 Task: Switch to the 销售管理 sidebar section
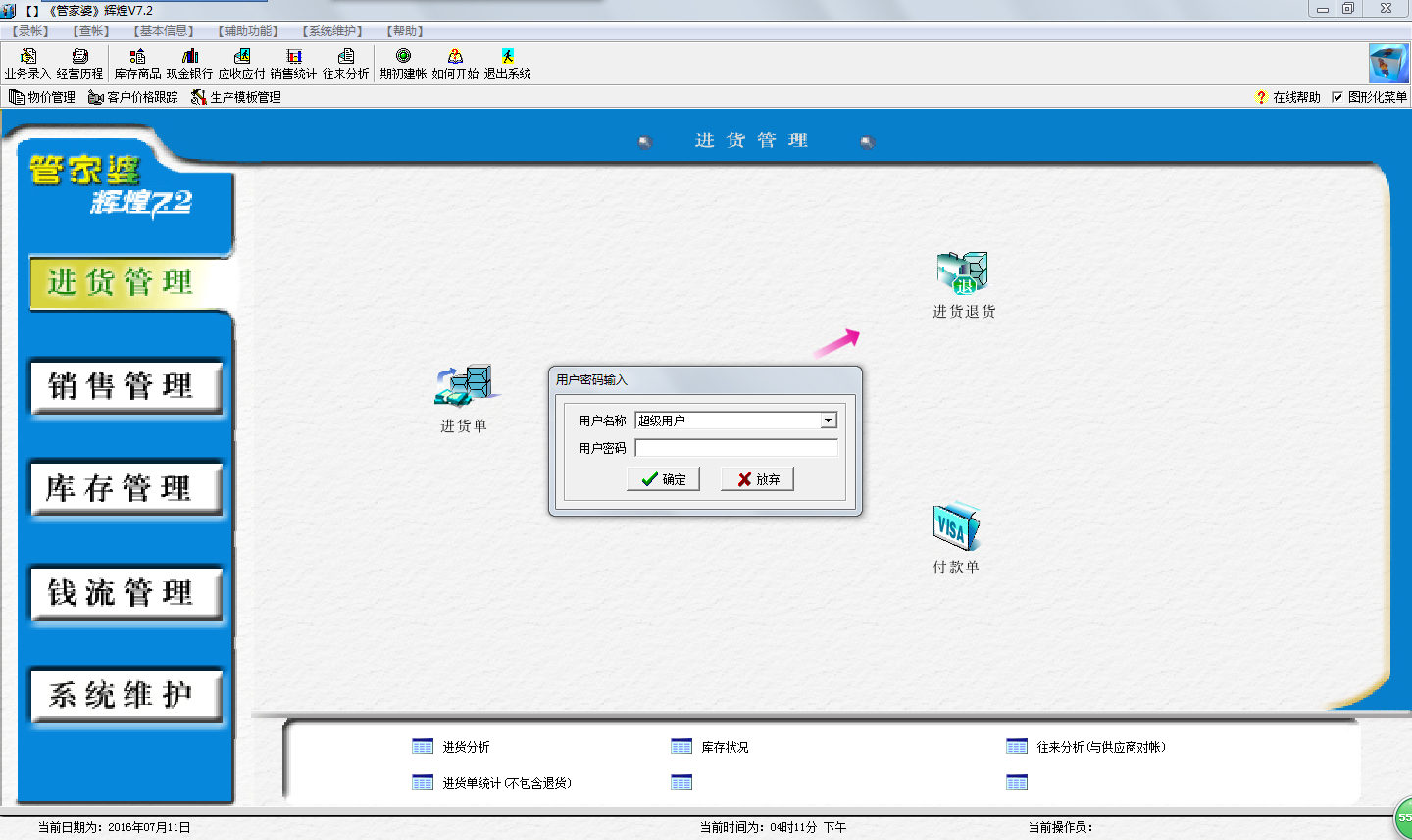(x=126, y=387)
